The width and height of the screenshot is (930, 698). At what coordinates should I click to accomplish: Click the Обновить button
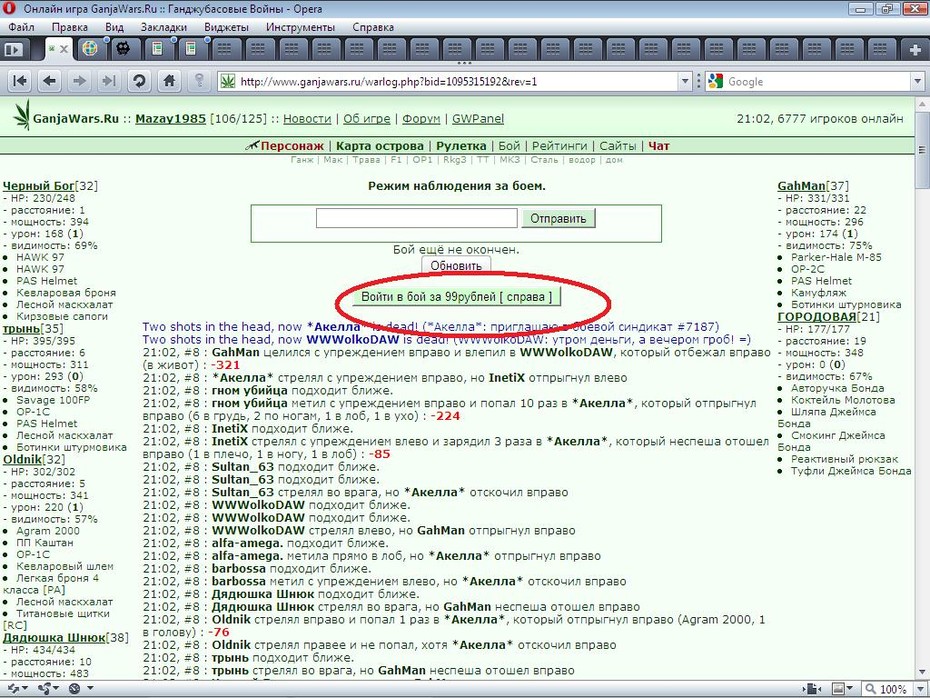pyautogui.click(x=456, y=266)
